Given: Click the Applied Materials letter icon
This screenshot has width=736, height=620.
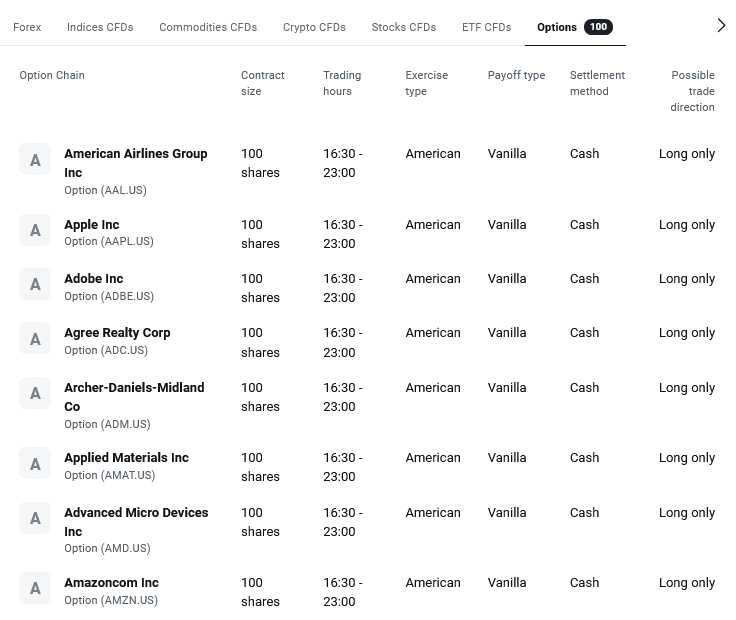Looking at the screenshot, I should (35, 464).
